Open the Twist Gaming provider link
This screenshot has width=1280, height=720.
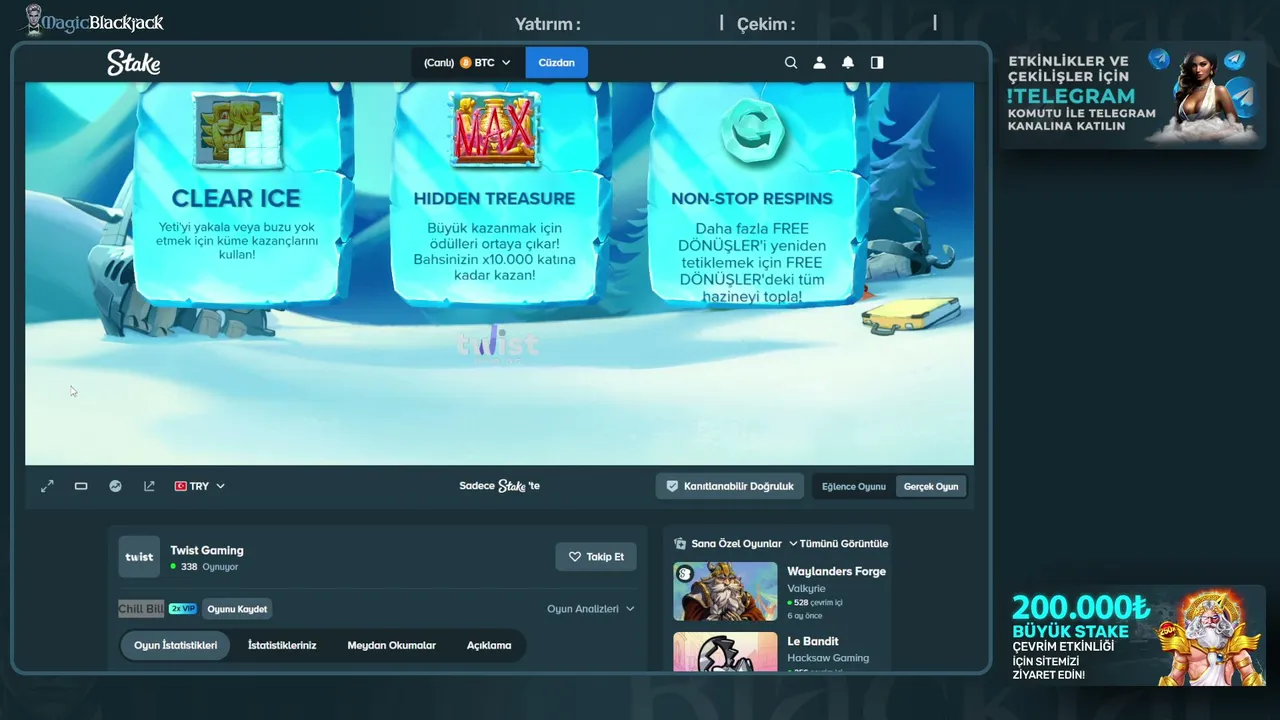tap(207, 550)
